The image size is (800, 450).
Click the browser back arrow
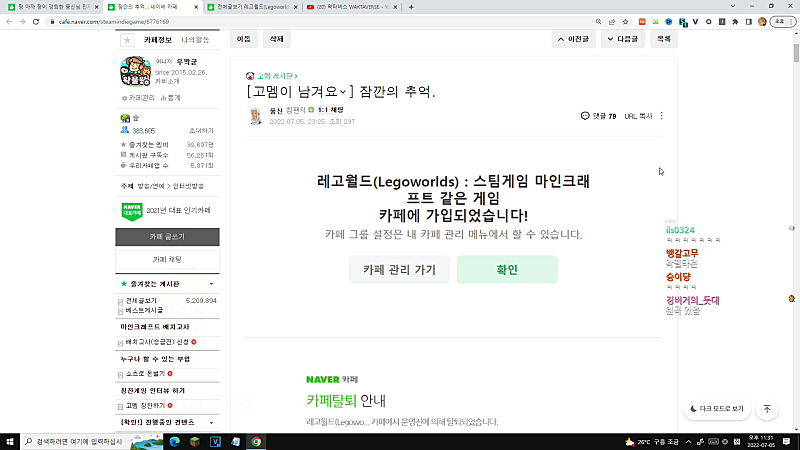pyautogui.click(x=9, y=22)
